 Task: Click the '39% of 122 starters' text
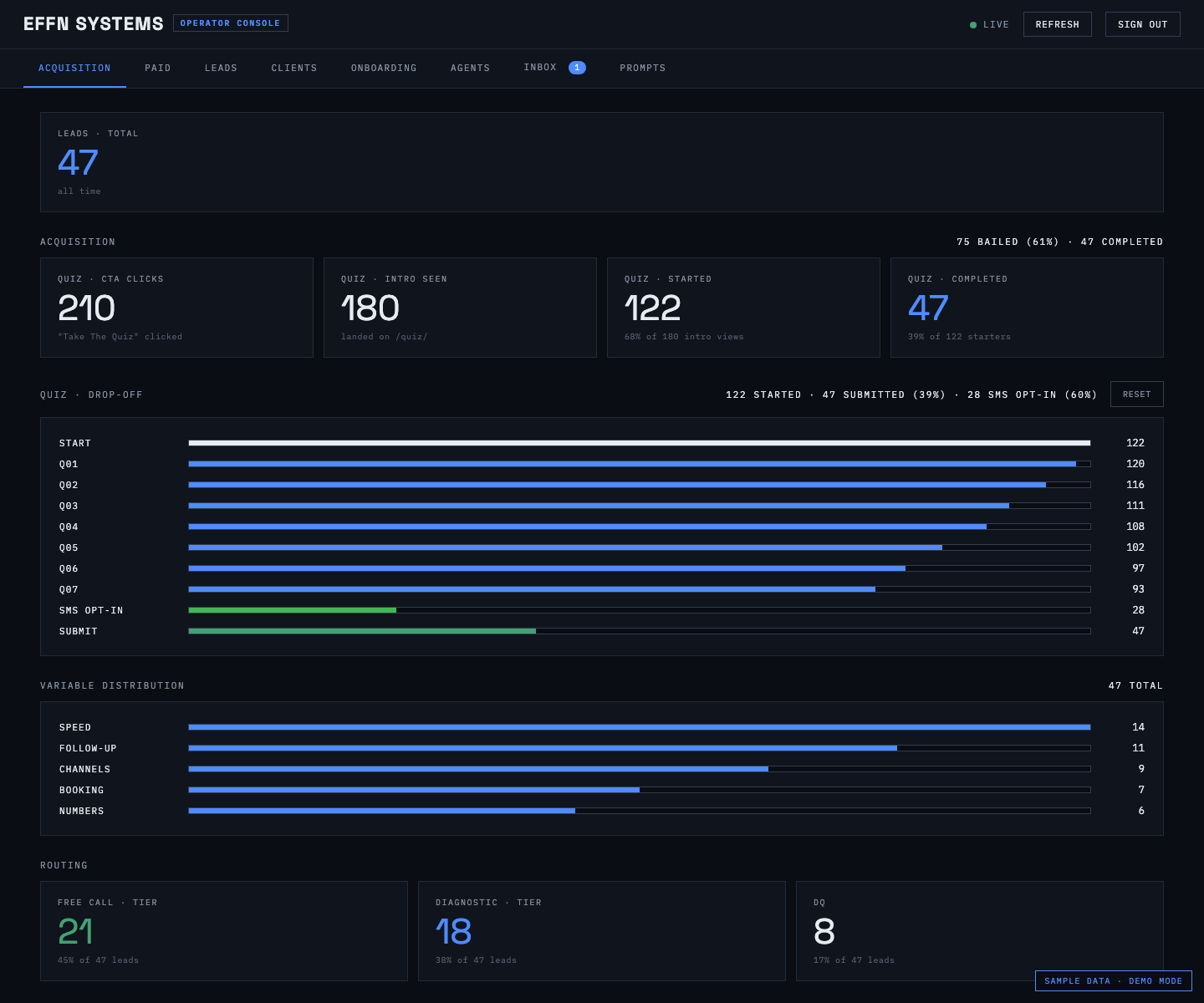tap(960, 337)
